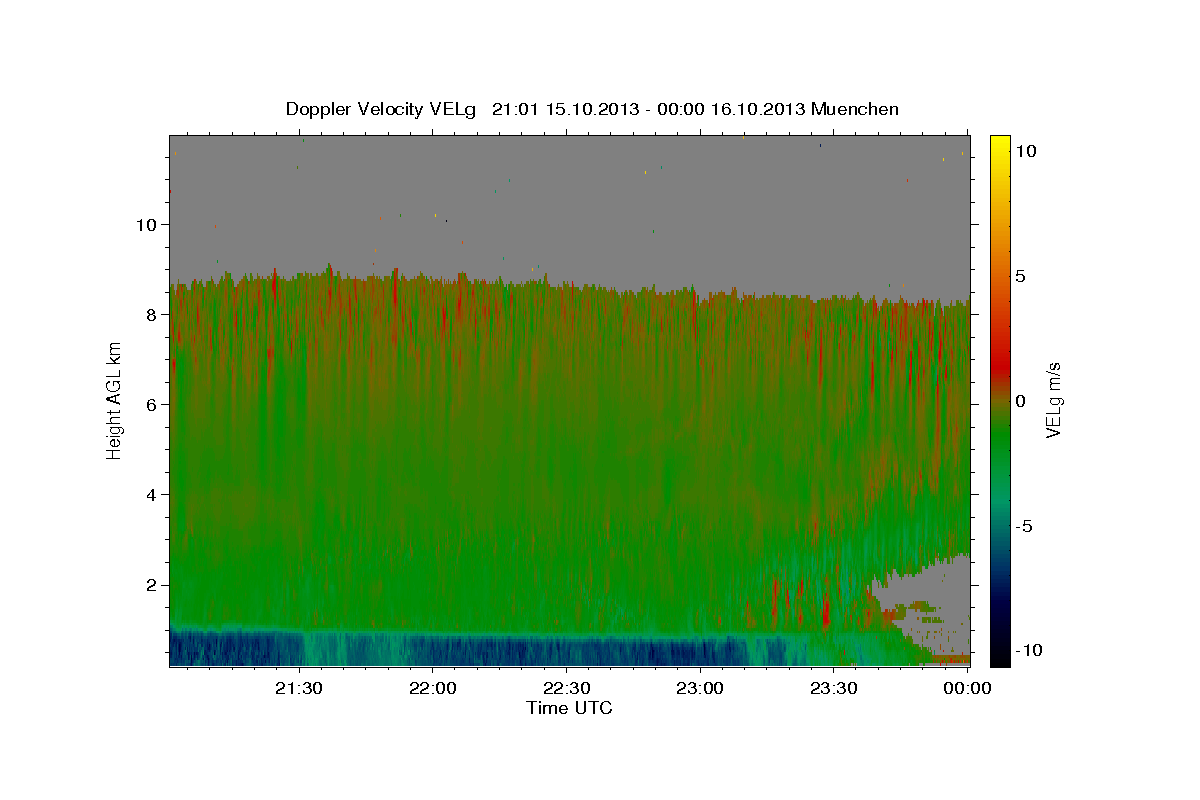Viewport: 1200px width, 800px height.
Task: Click the colorbar value -5 label
Action: pos(1023,525)
